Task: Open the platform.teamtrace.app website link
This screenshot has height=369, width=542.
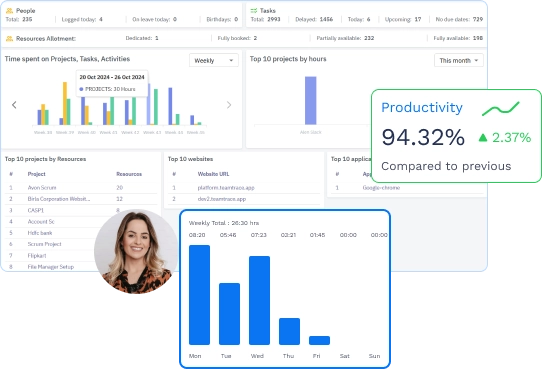Action: [226, 188]
